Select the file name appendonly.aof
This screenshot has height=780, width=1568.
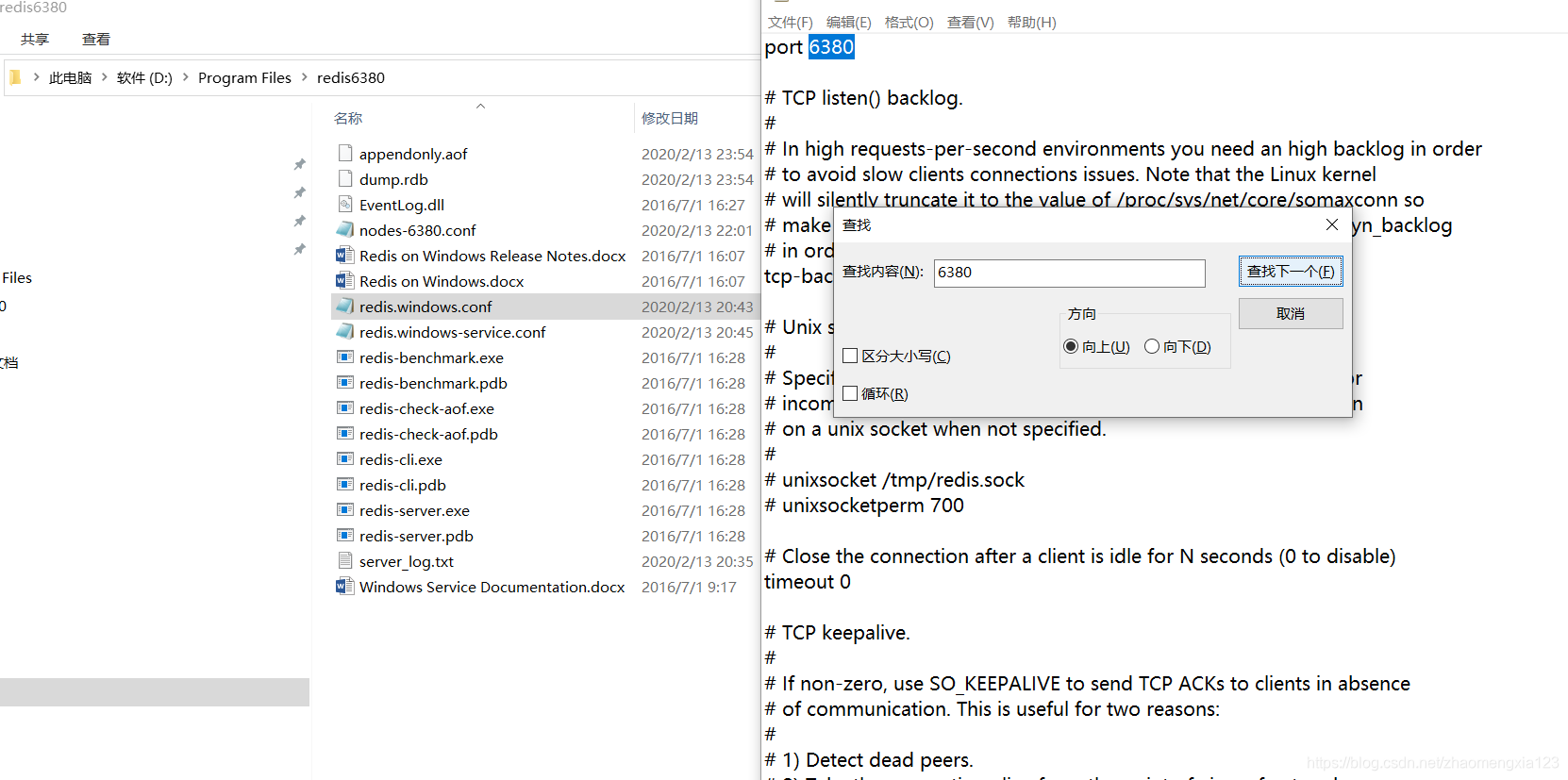point(413,154)
